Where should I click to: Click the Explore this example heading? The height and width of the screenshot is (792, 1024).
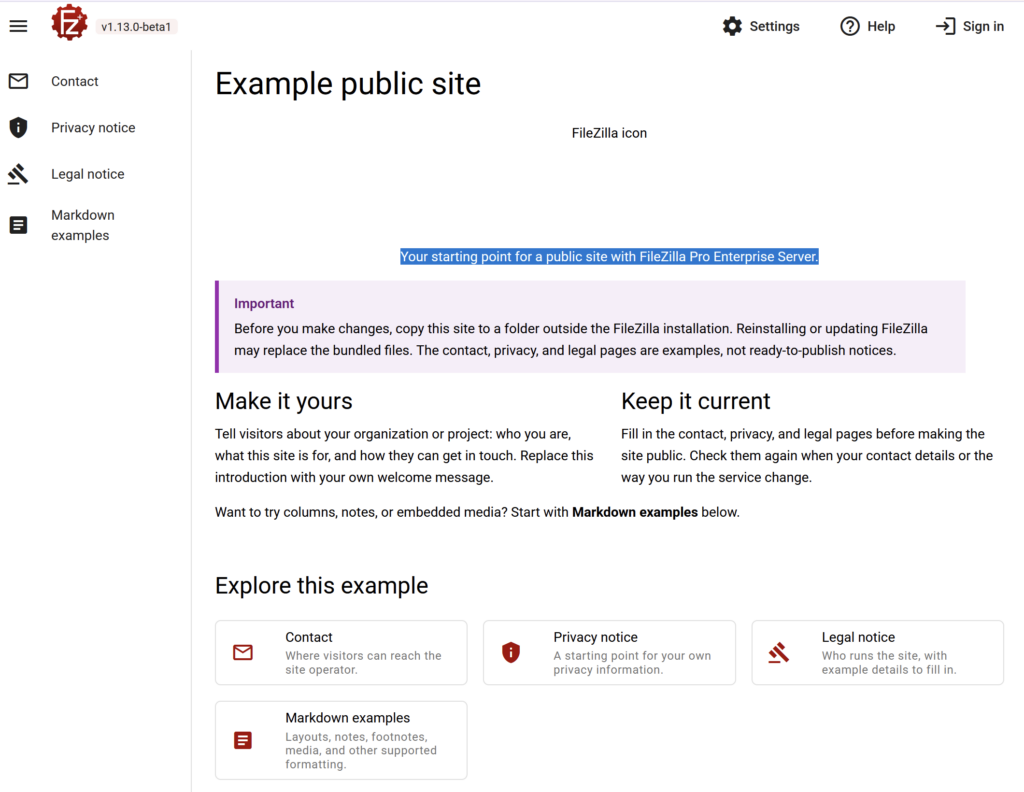pos(321,586)
